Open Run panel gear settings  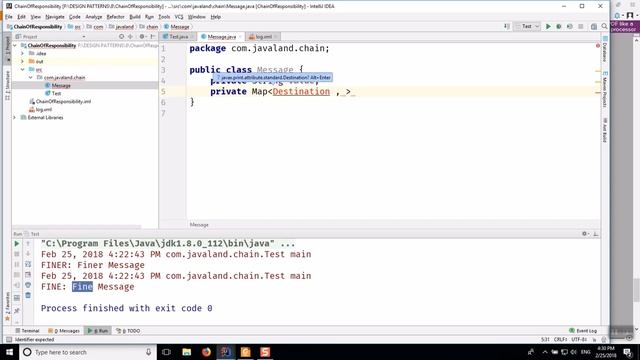(585, 234)
